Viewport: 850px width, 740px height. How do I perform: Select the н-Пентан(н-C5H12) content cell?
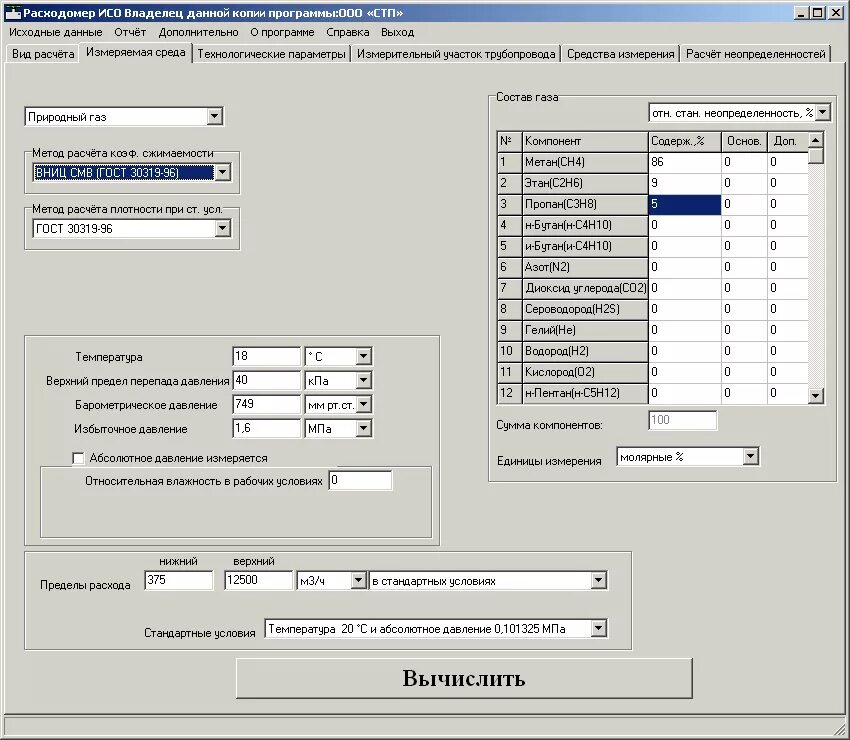point(685,393)
